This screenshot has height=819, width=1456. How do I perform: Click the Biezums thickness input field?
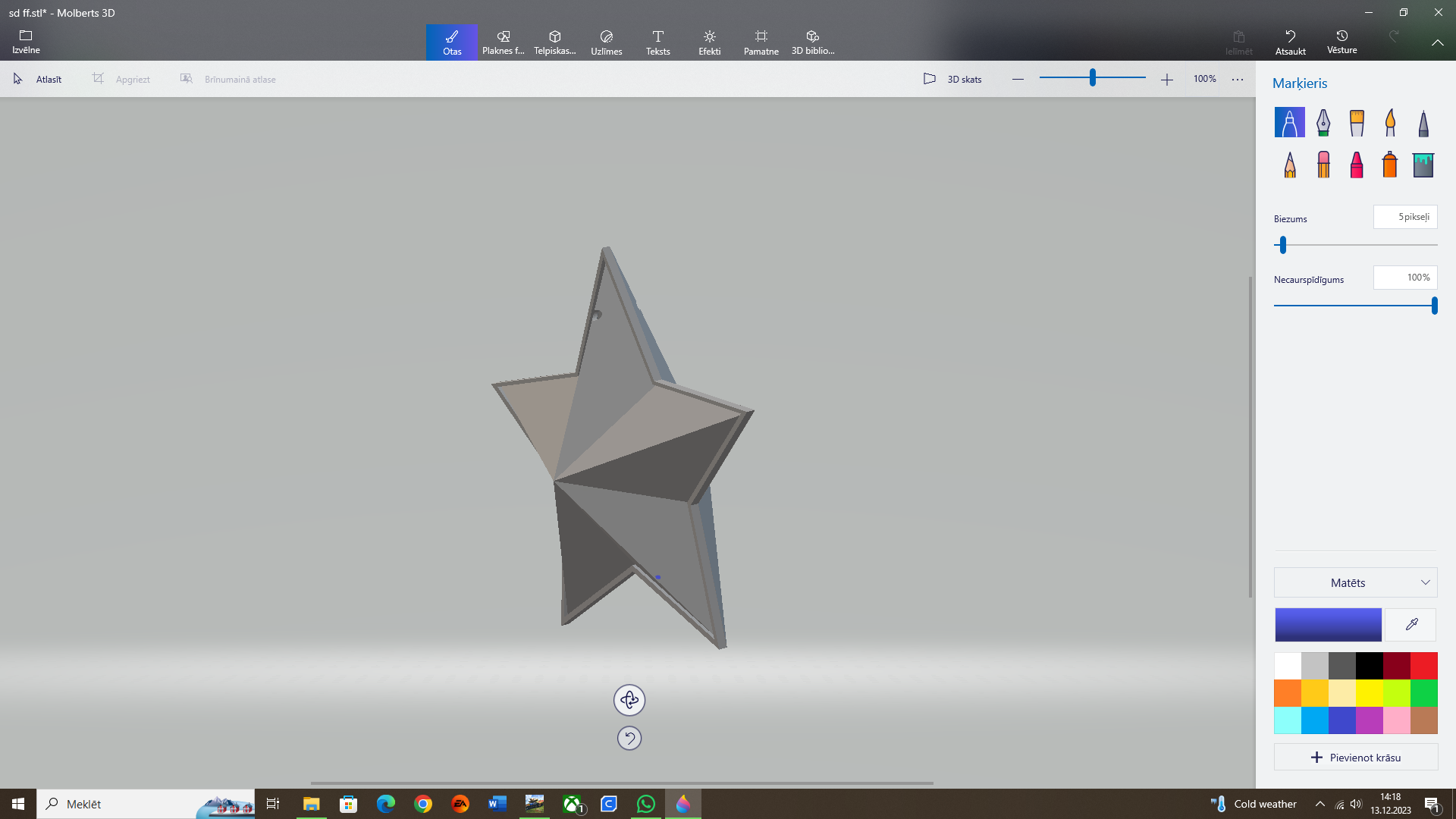pyautogui.click(x=1404, y=217)
